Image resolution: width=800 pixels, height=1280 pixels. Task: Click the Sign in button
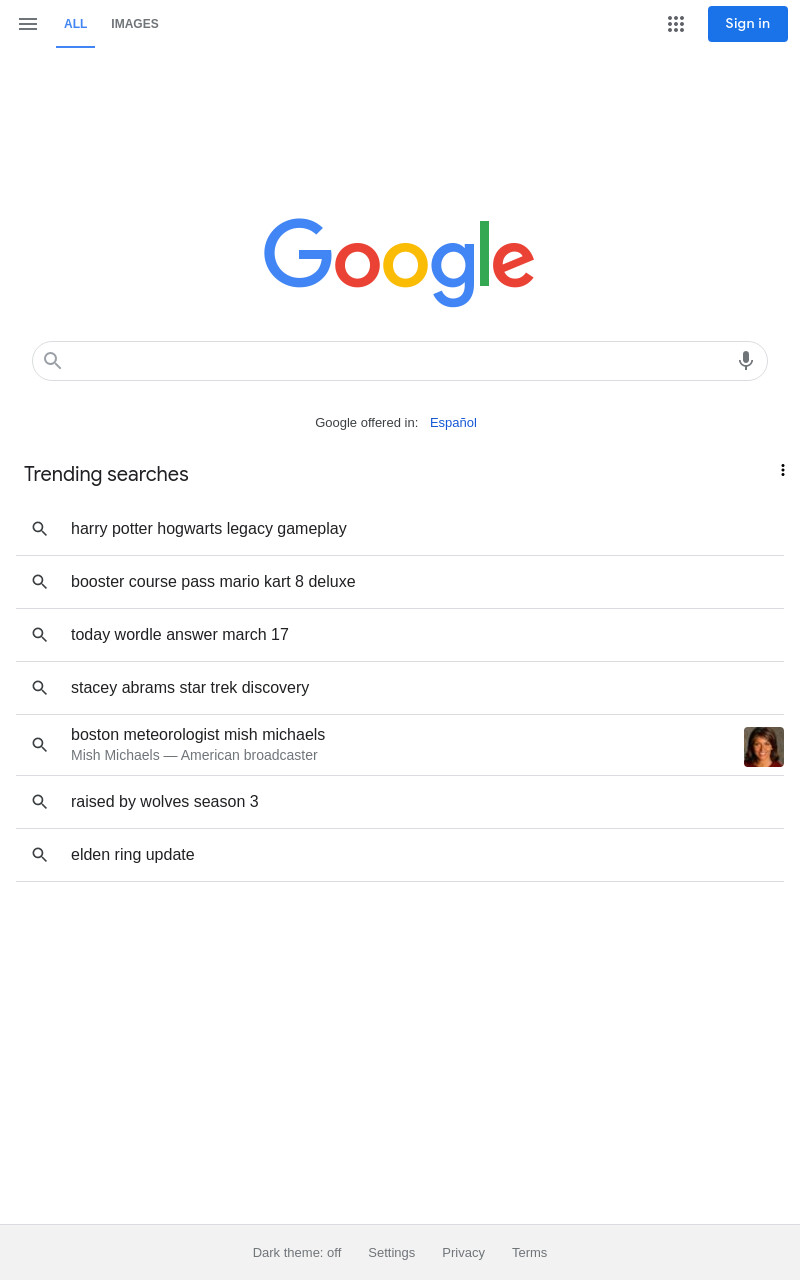click(748, 24)
